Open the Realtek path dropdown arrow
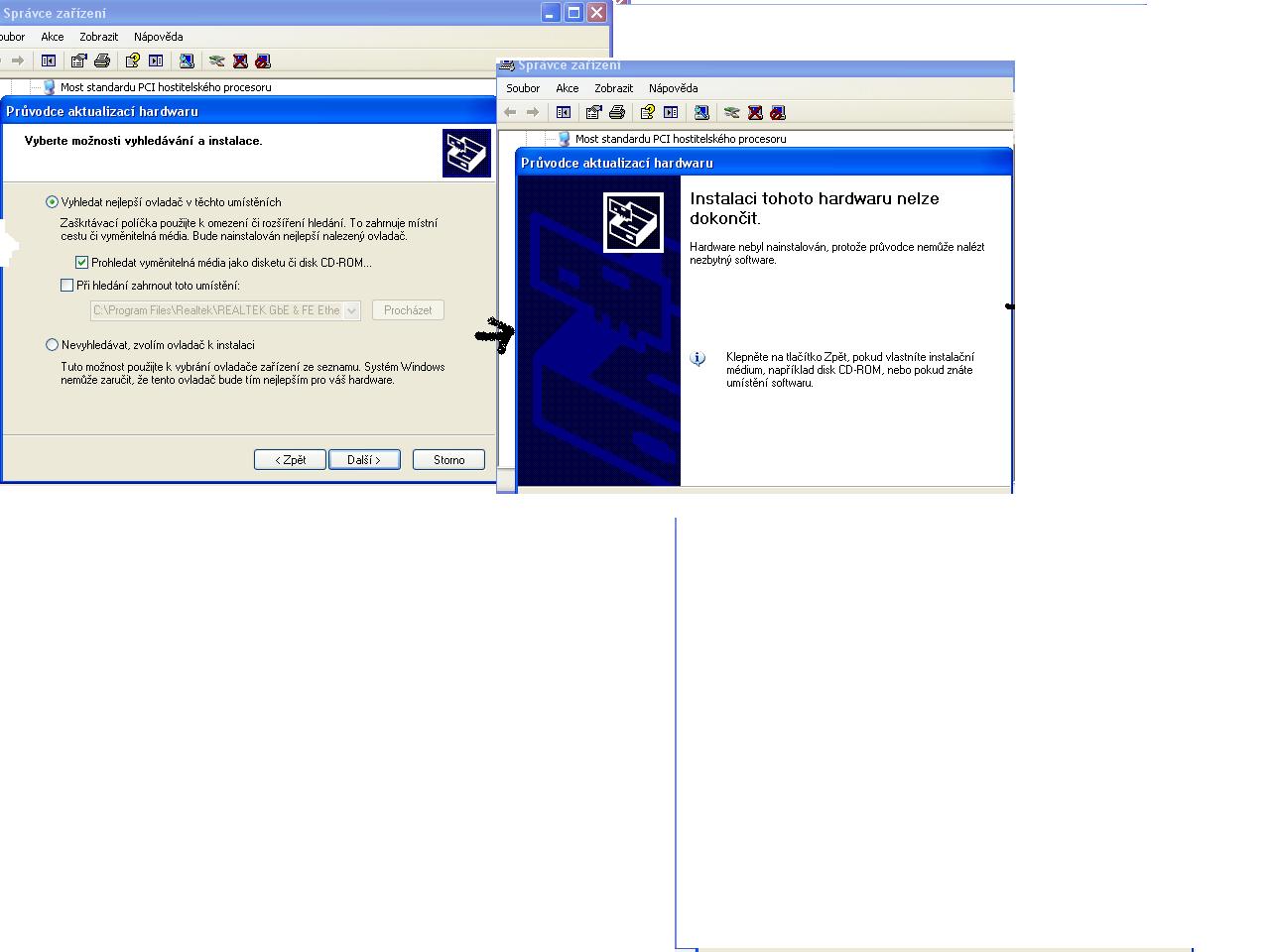1270x952 pixels. [x=351, y=310]
